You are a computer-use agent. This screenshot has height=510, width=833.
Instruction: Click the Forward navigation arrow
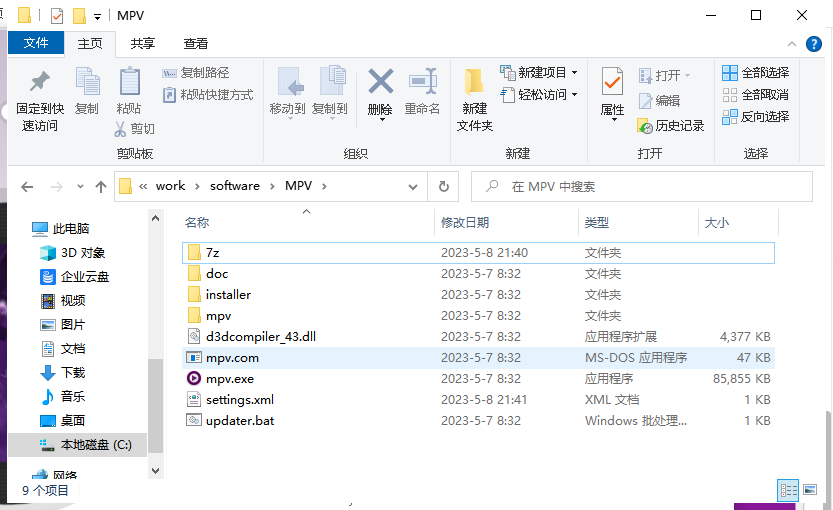pyautogui.click(x=56, y=187)
